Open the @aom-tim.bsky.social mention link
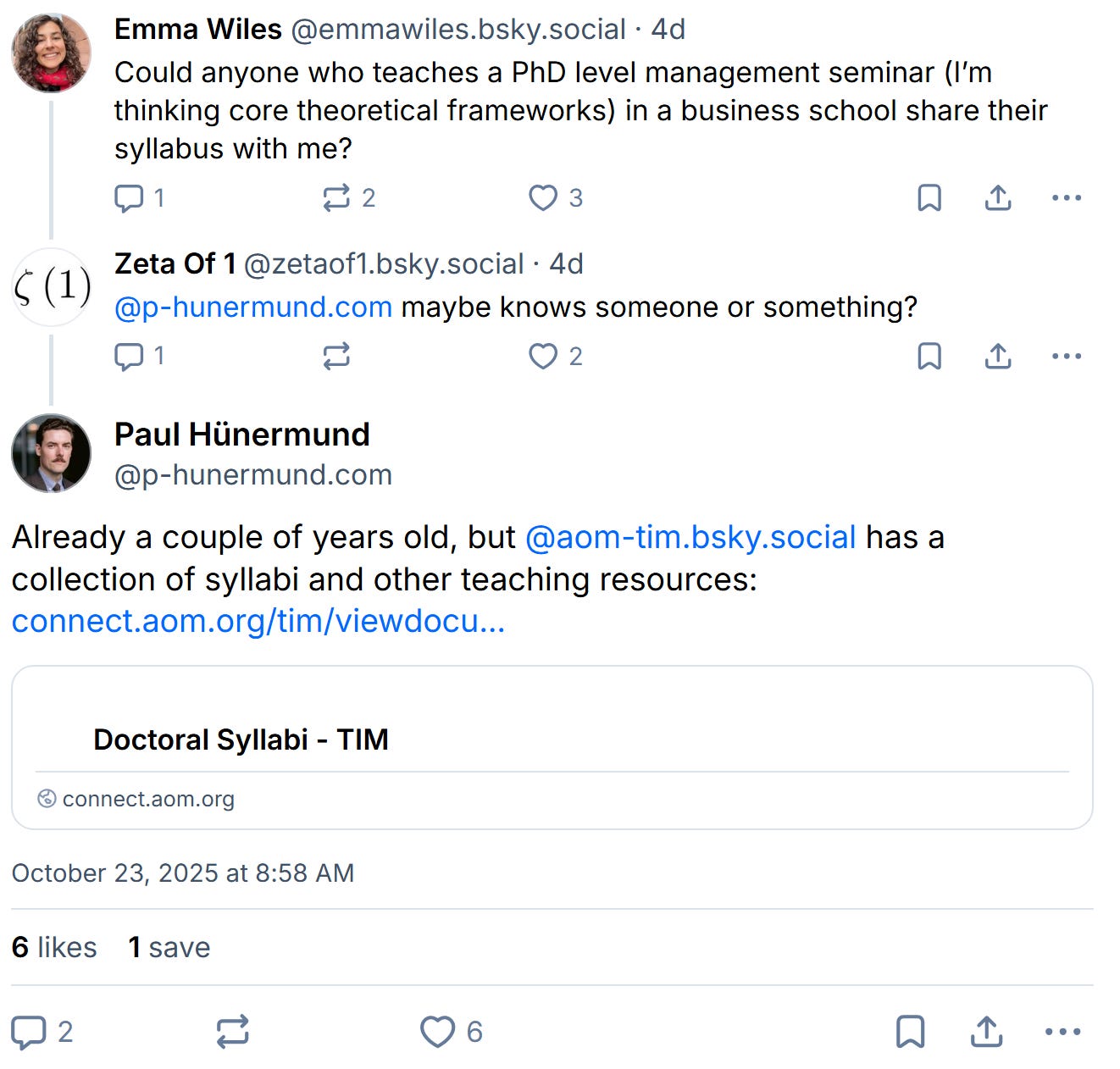This screenshot has height=1069, width=1120. [x=690, y=538]
